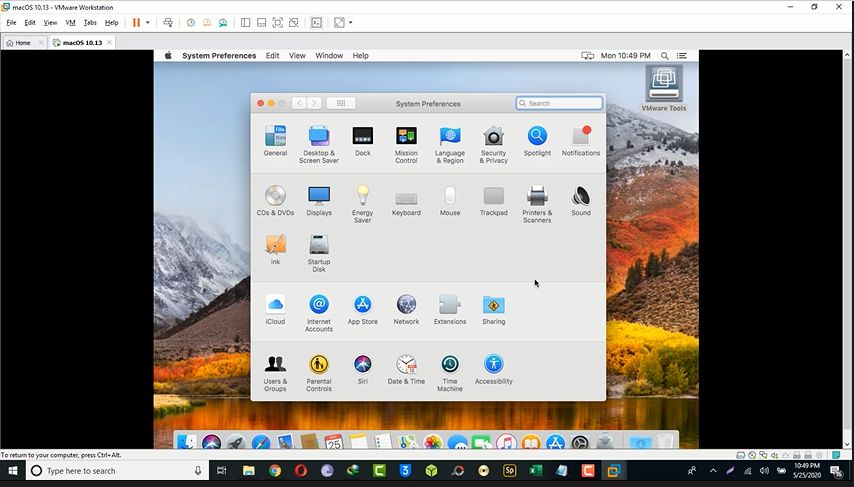Screen dimensions: 854x487
Task: Open the VMware Tabs menu
Action: 90,22
